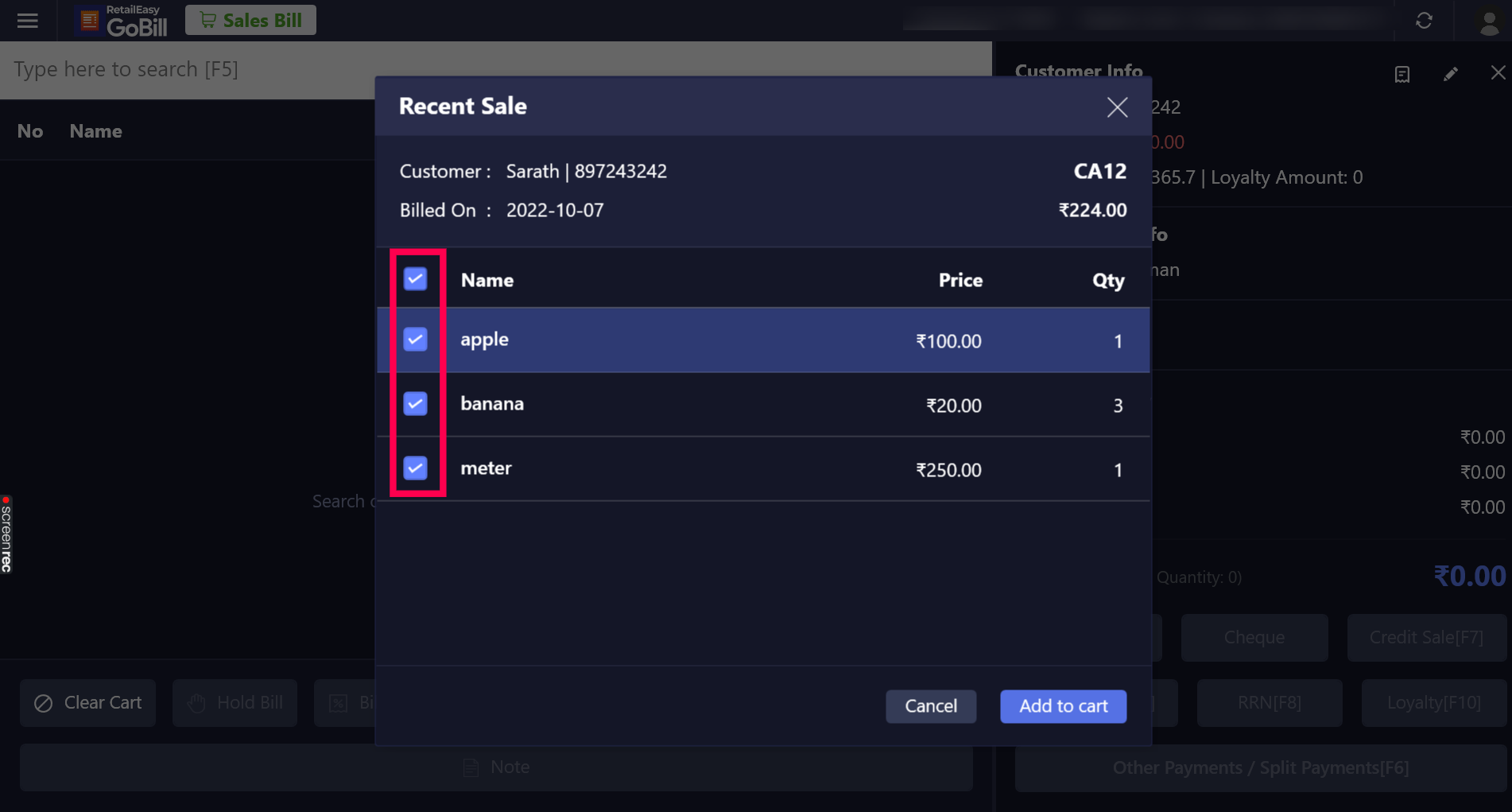
Task: Uncheck the meter item checkbox
Action: click(x=415, y=468)
